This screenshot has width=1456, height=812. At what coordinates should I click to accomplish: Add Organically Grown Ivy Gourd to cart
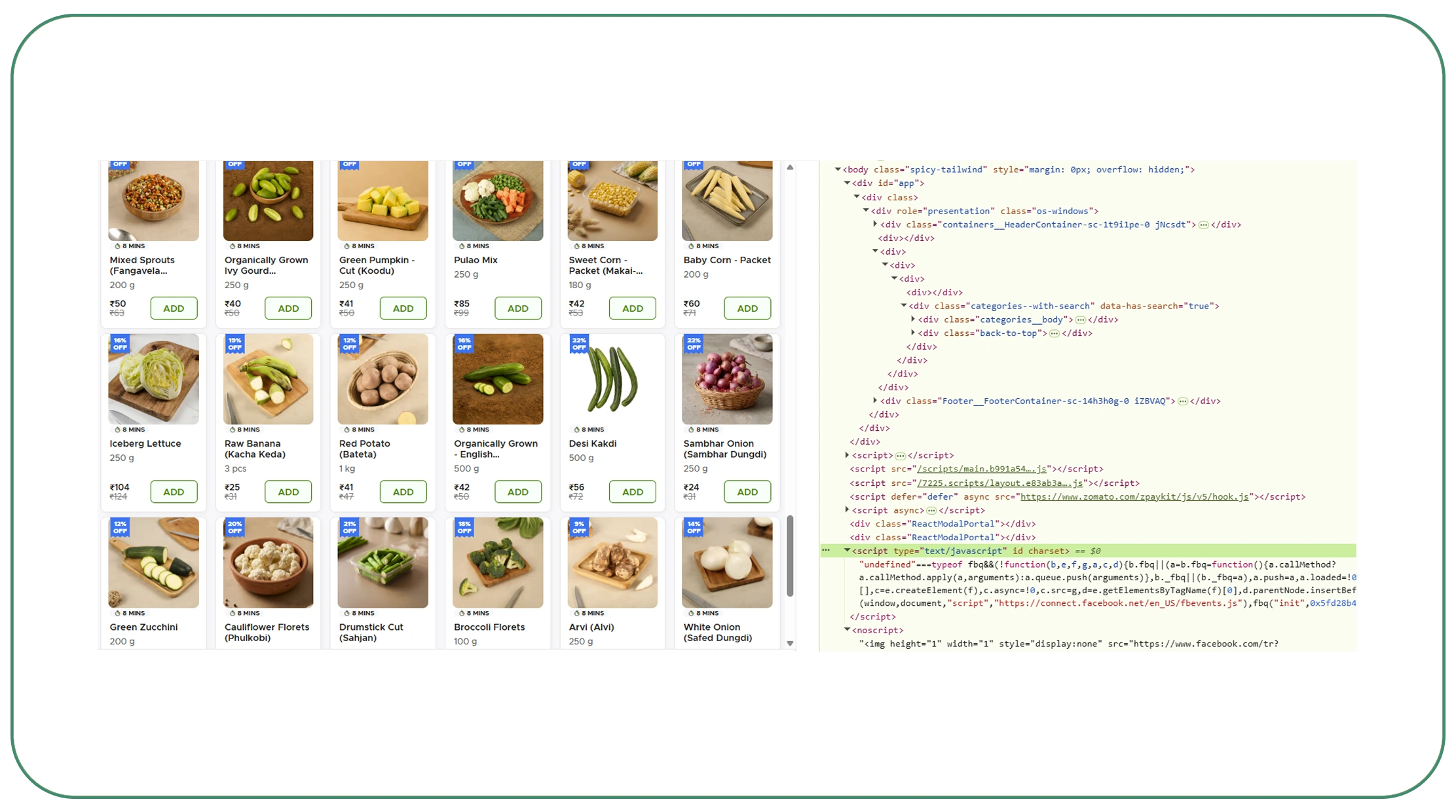click(288, 308)
